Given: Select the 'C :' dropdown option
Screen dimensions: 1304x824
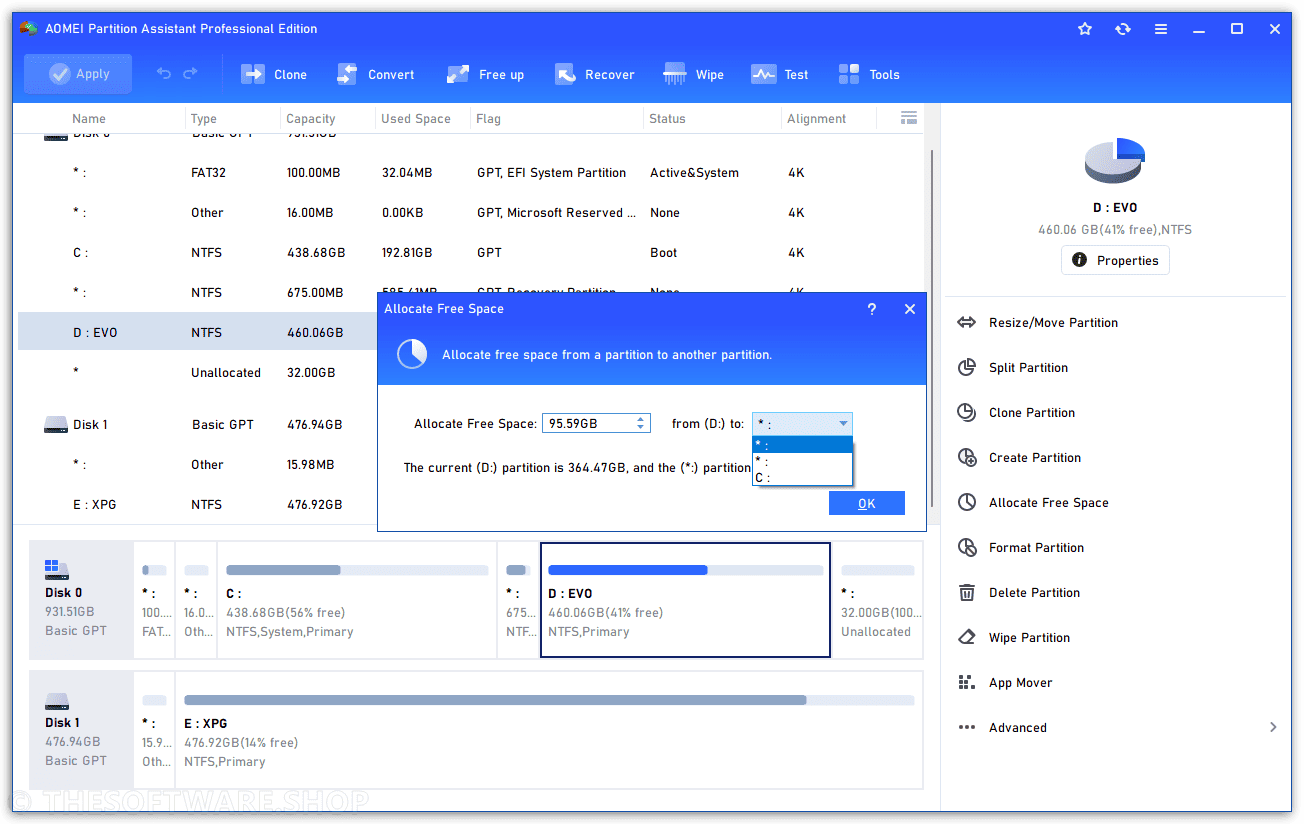Looking at the screenshot, I should (802, 477).
